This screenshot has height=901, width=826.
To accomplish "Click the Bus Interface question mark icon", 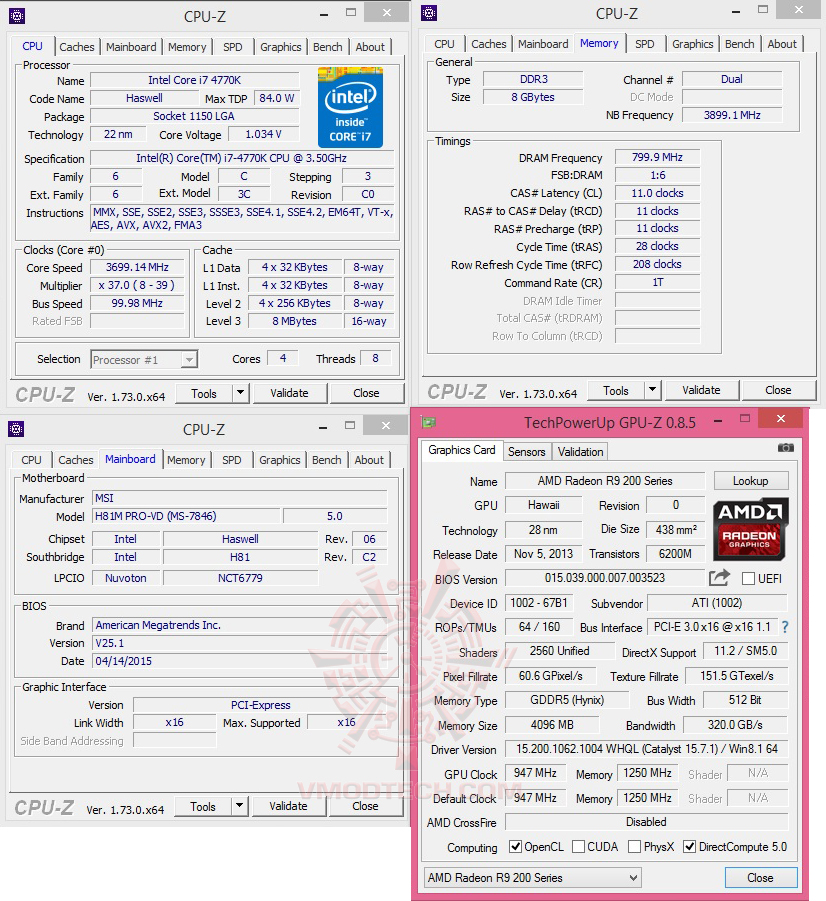I will [x=785, y=627].
